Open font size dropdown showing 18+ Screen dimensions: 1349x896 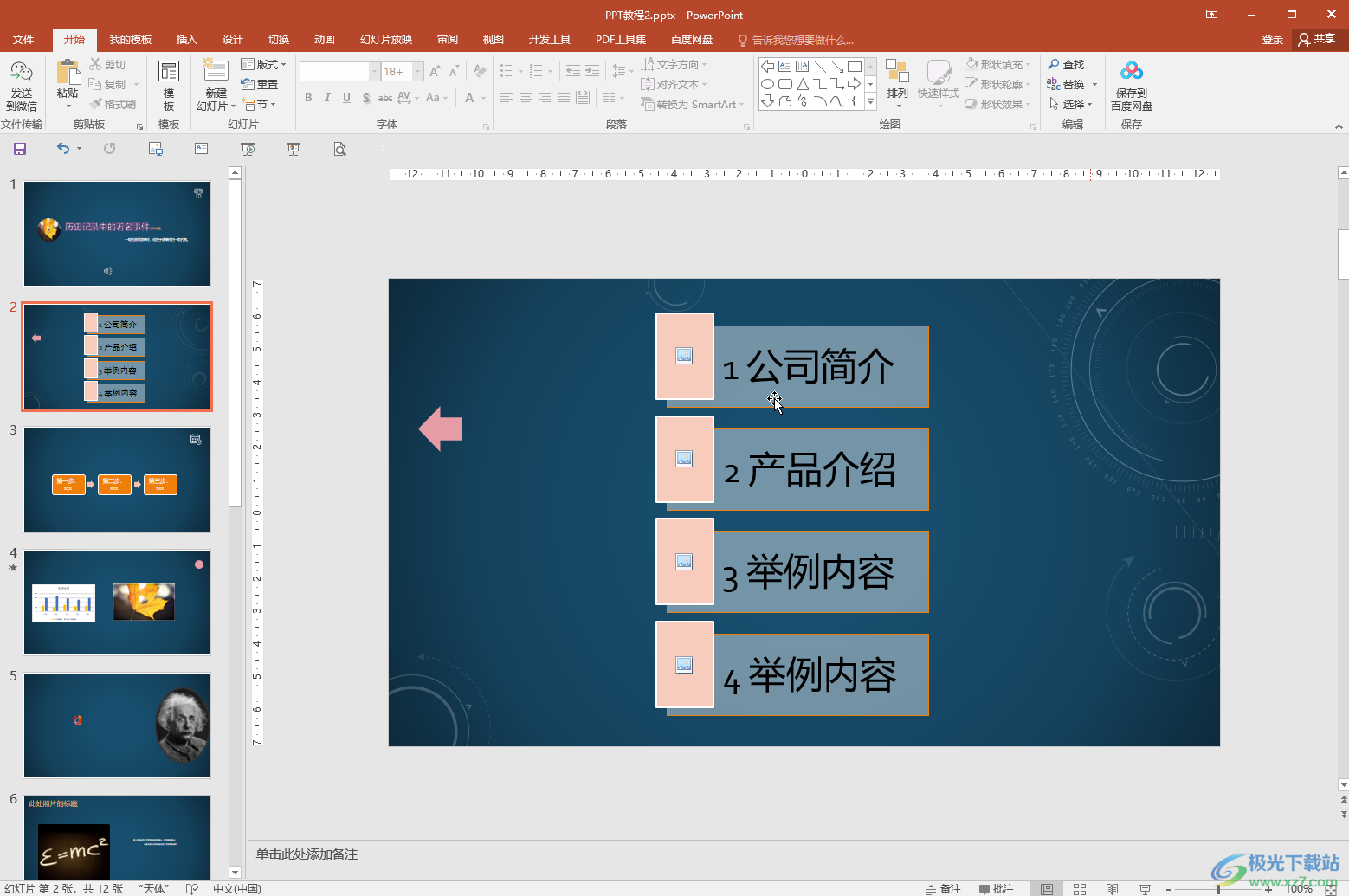[418, 71]
